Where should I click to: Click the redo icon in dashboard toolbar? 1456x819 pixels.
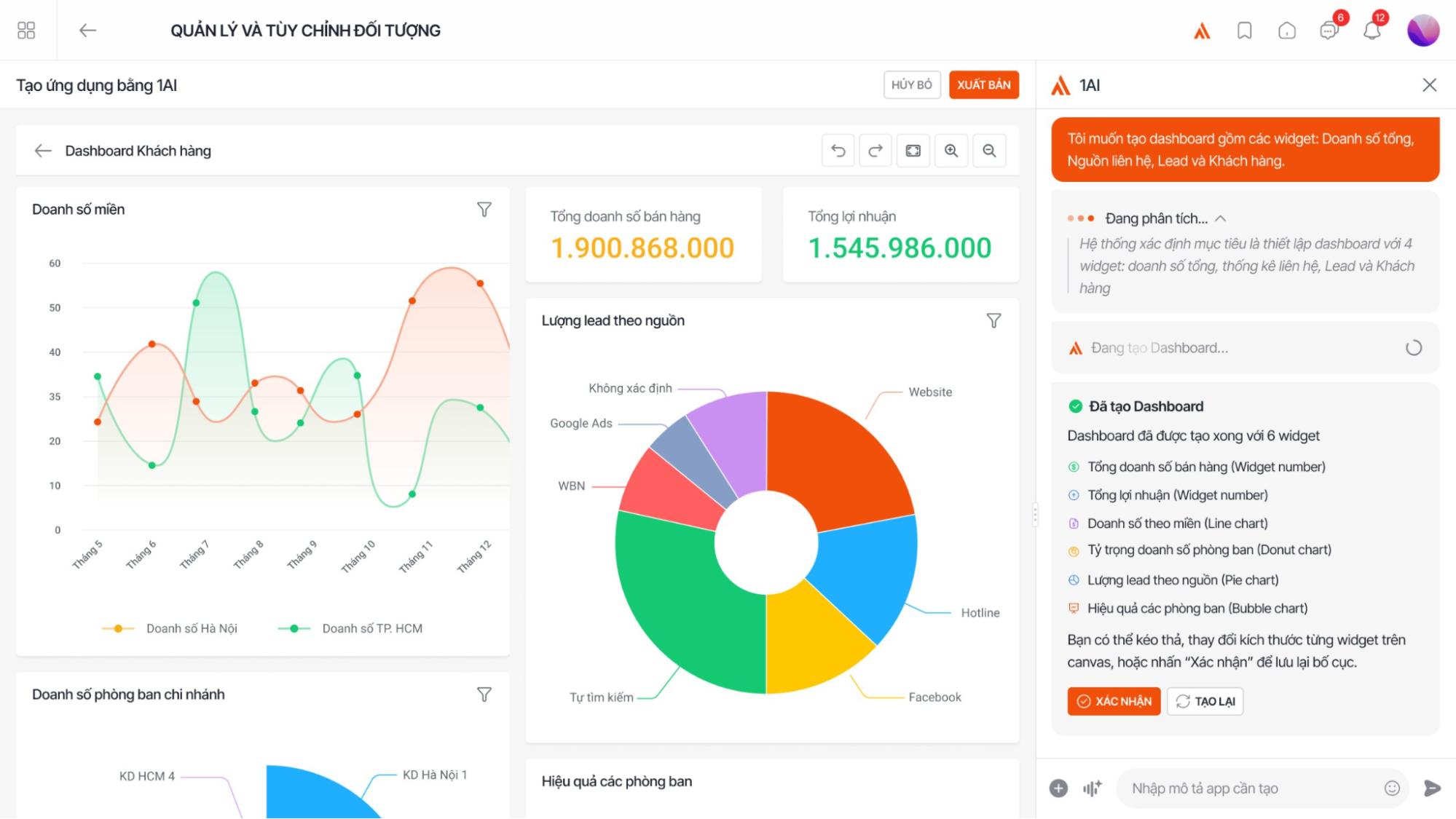point(875,151)
